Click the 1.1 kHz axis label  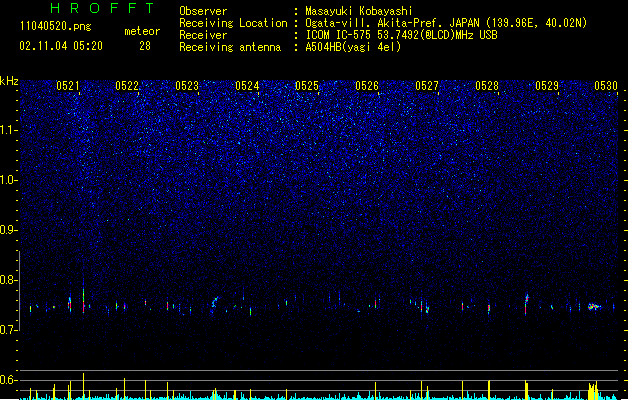pyautogui.click(x=9, y=130)
